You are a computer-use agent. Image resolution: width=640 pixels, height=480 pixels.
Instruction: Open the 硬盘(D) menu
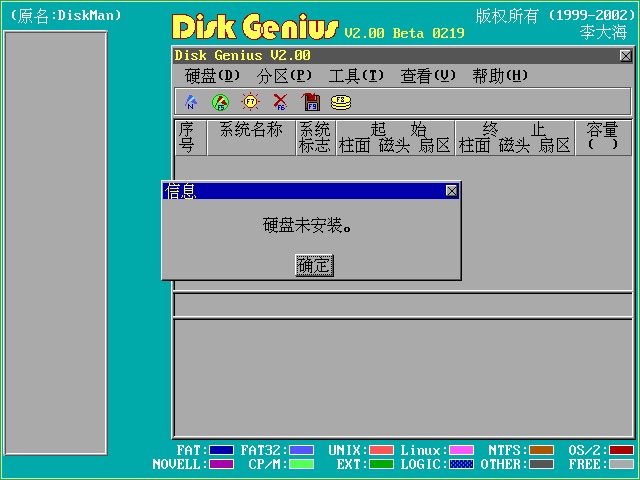(x=212, y=76)
